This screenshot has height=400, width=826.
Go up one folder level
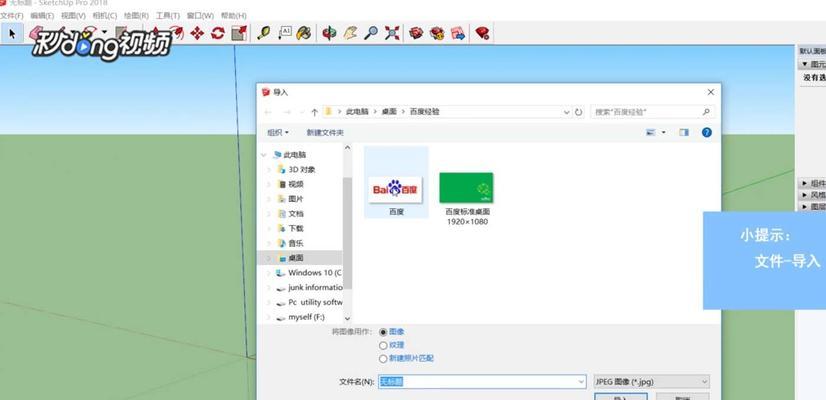pyautogui.click(x=314, y=112)
